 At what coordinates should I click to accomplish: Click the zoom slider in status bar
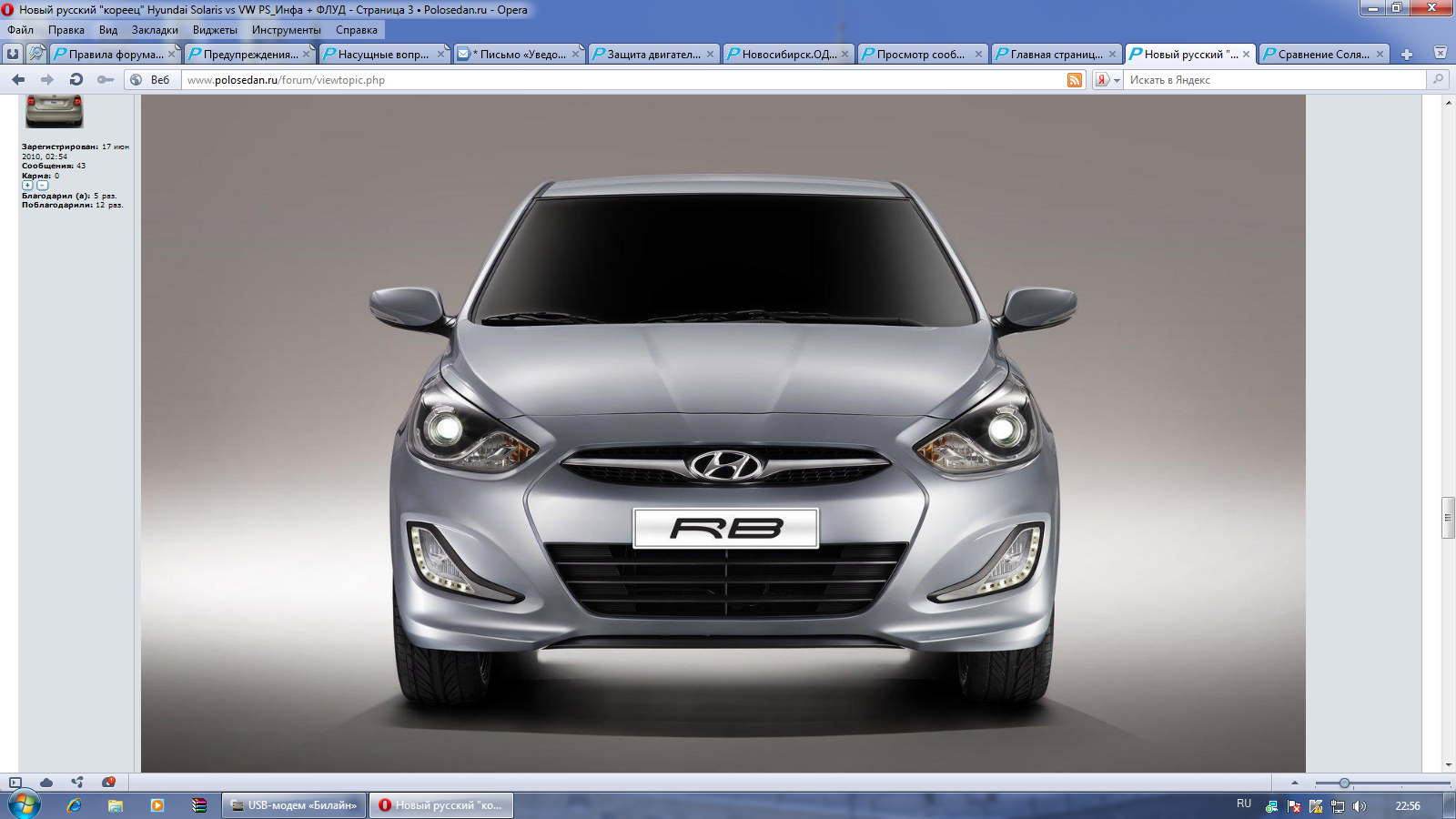1344,784
